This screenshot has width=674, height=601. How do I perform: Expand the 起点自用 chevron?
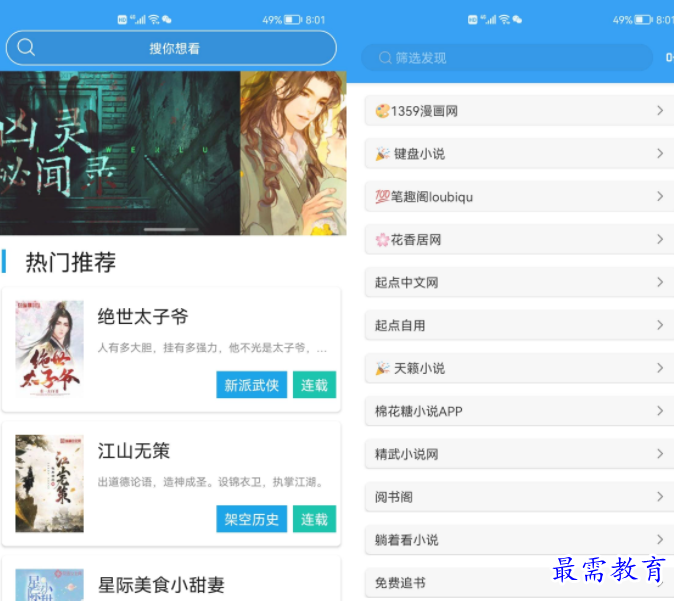[x=660, y=325]
